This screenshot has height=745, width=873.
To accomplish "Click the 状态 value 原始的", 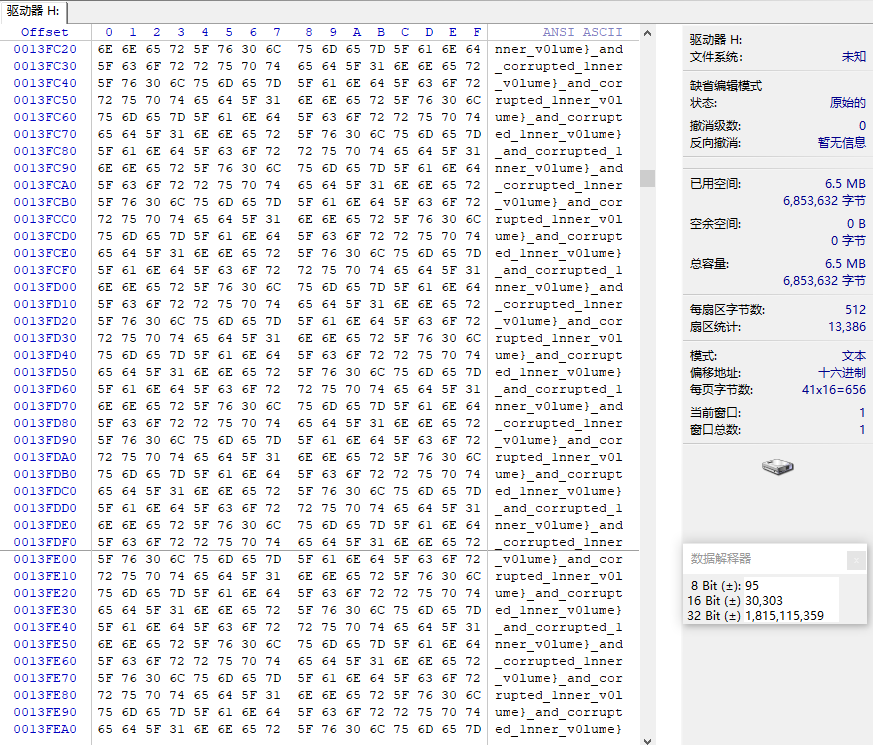I will 847,103.
